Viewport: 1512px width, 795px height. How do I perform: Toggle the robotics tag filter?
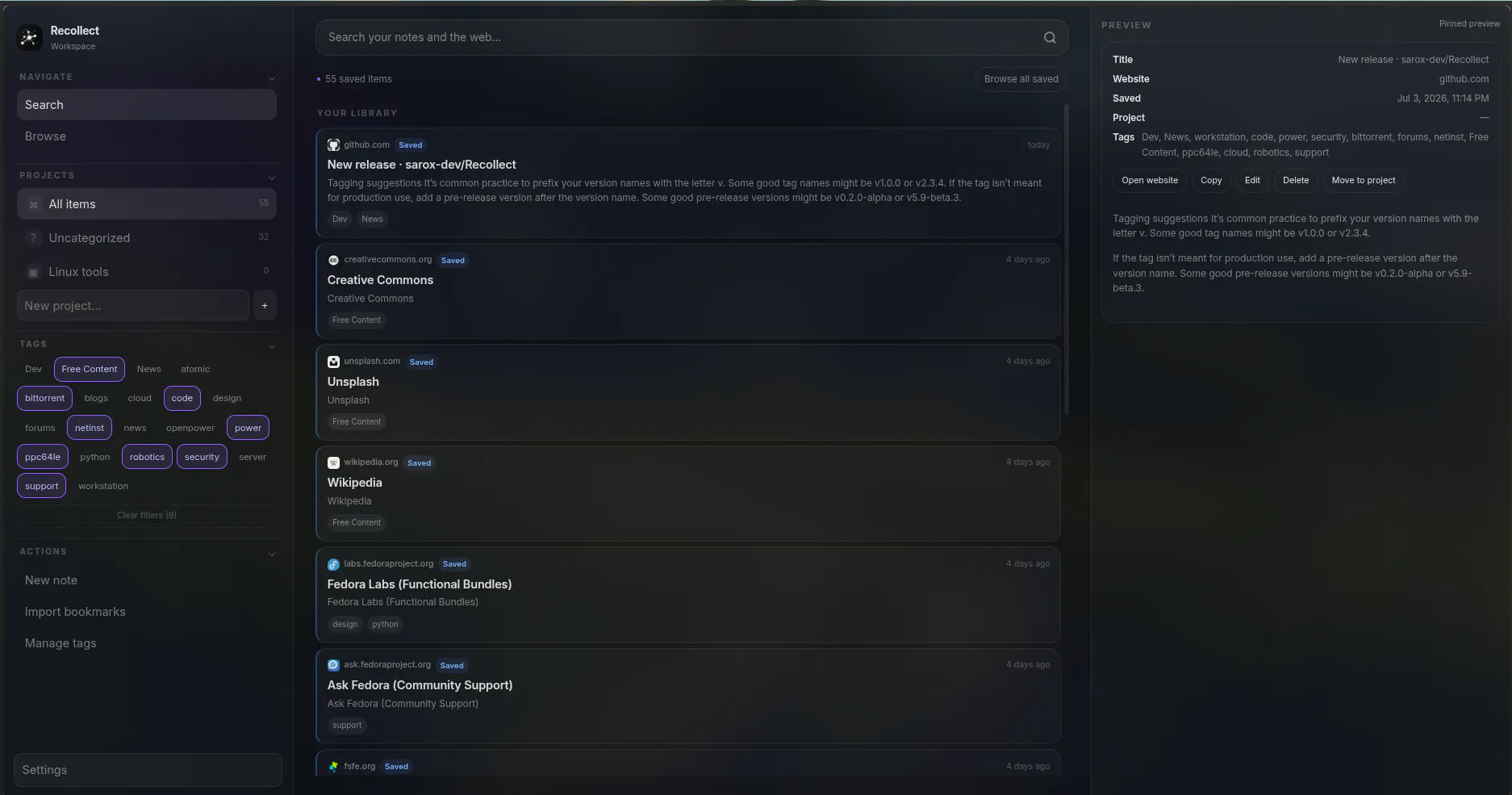(147, 457)
